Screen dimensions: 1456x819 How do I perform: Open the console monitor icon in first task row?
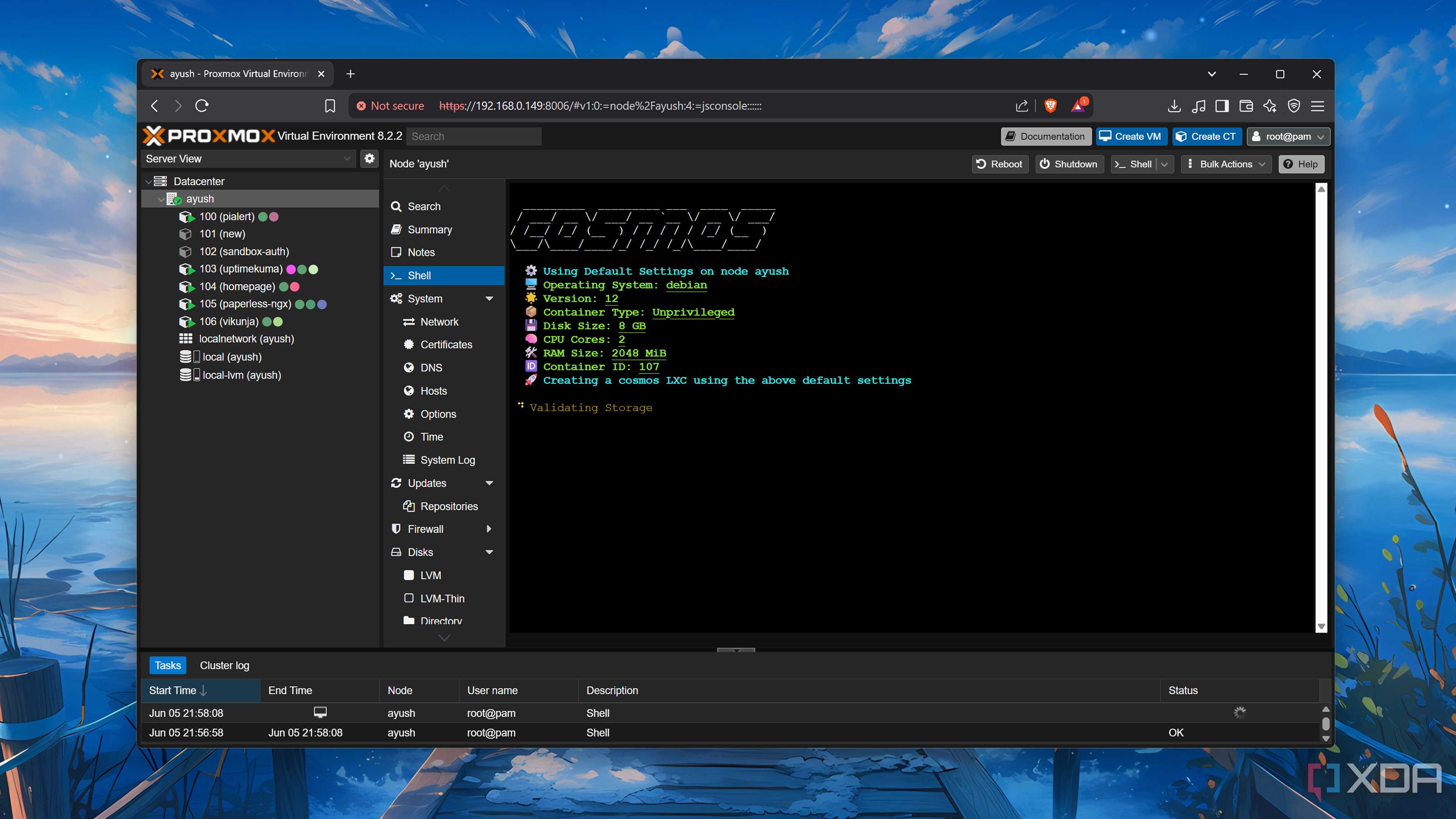[x=320, y=712]
